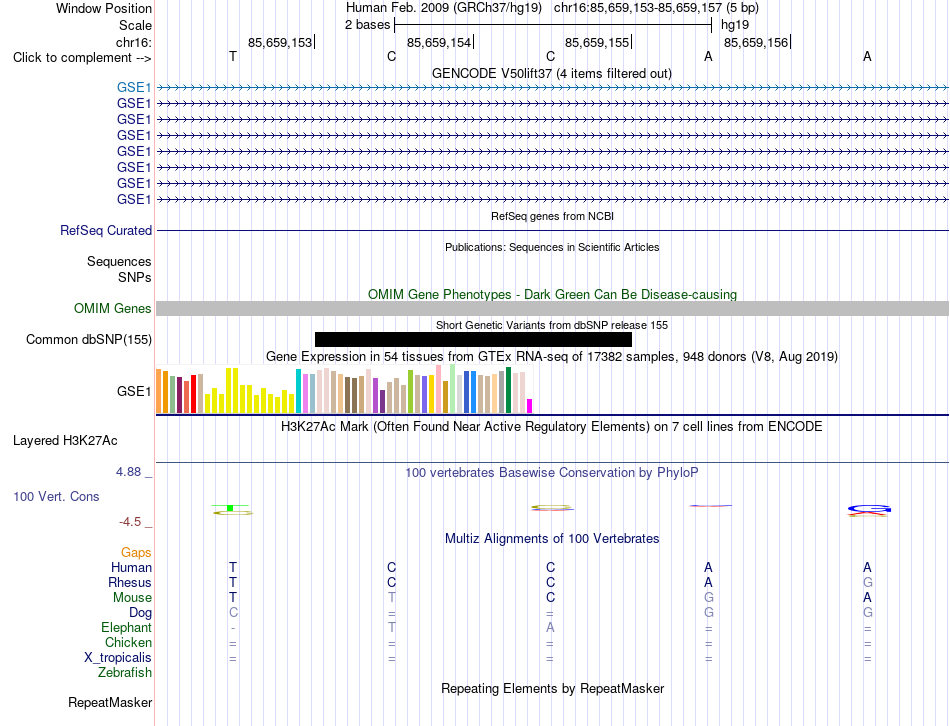This screenshot has width=950, height=726.
Task: Click the black dbSNP variant bar
Action: point(473,339)
